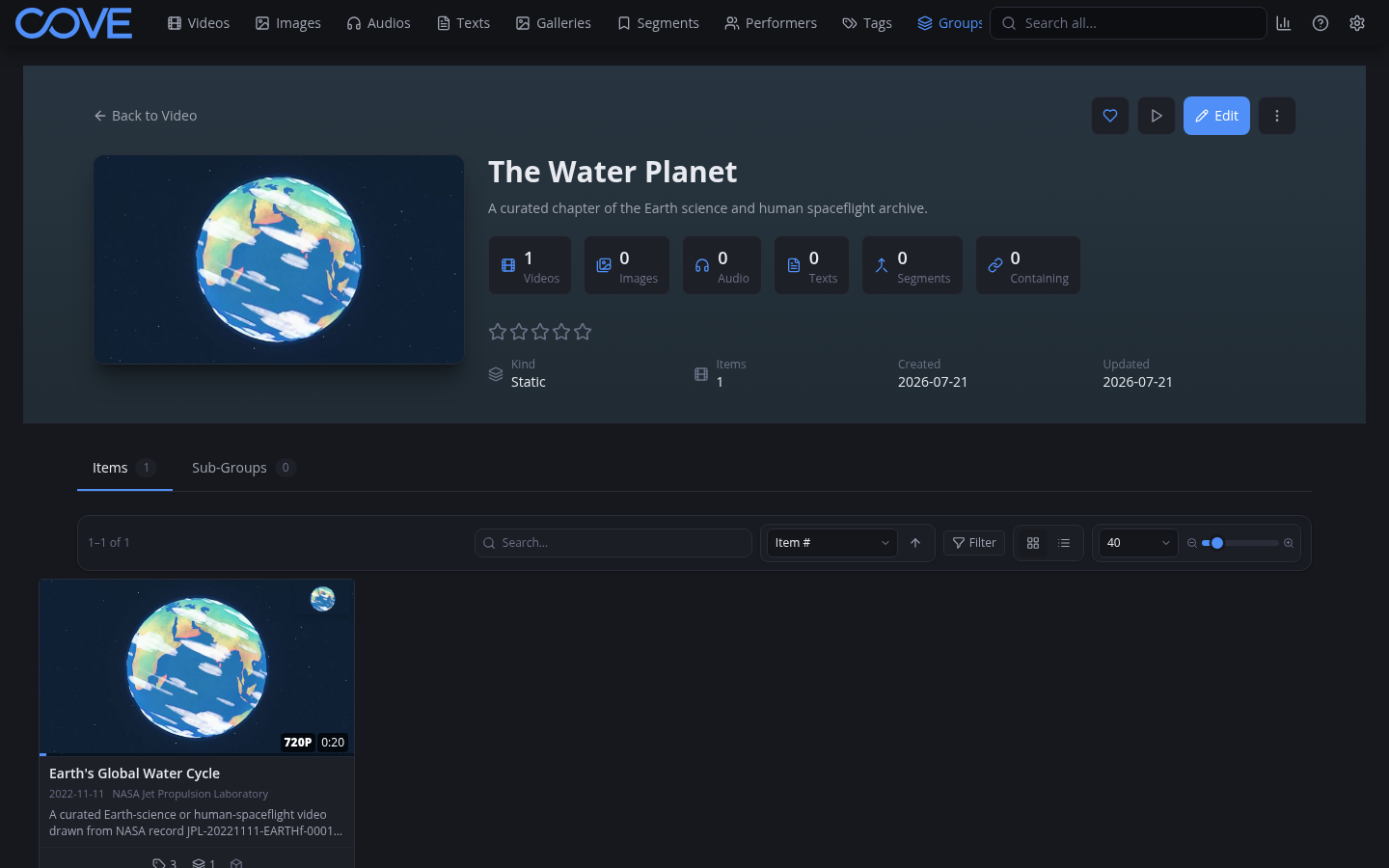Click the items Search field
The image size is (1389, 868).
pyautogui.click(x=613, y=543)
